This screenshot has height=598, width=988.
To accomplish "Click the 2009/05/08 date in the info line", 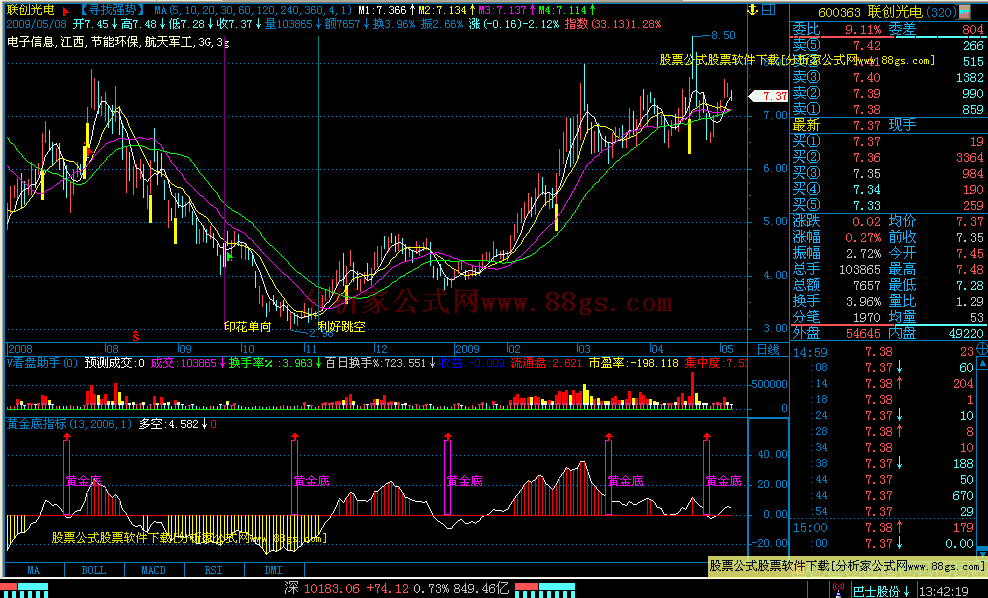I will 37,24.
